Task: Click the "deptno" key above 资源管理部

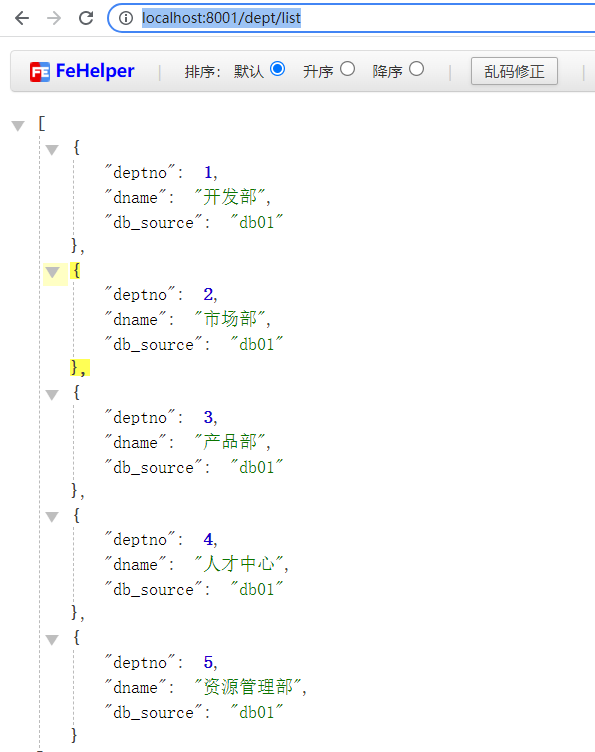Action: point(140,663)
